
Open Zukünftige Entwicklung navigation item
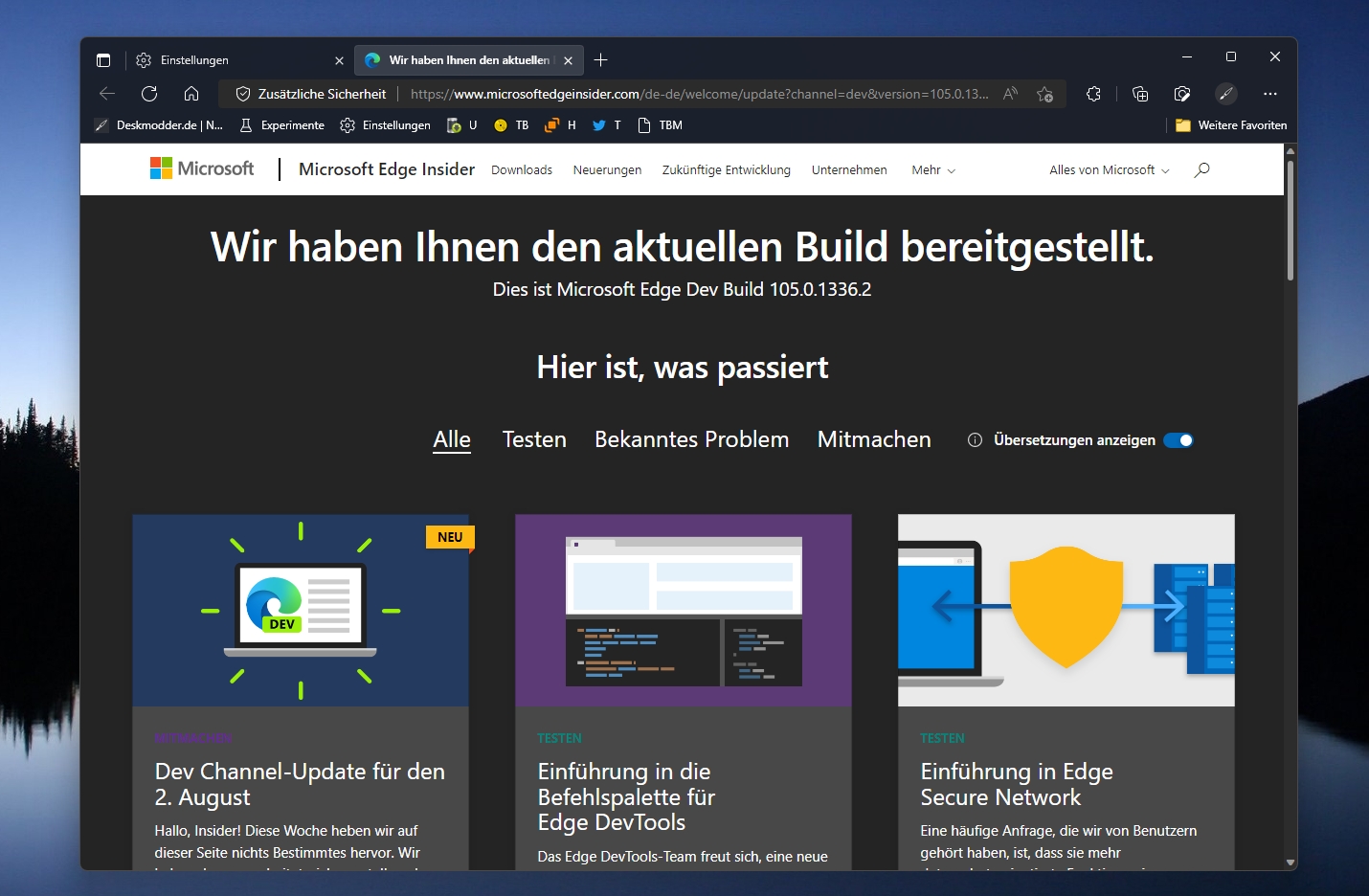[727, 170]
